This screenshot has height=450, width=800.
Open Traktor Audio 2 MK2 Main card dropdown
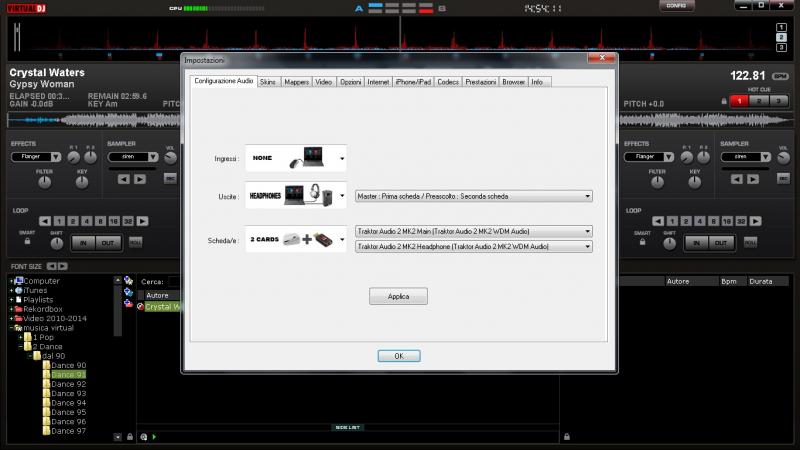473,231
